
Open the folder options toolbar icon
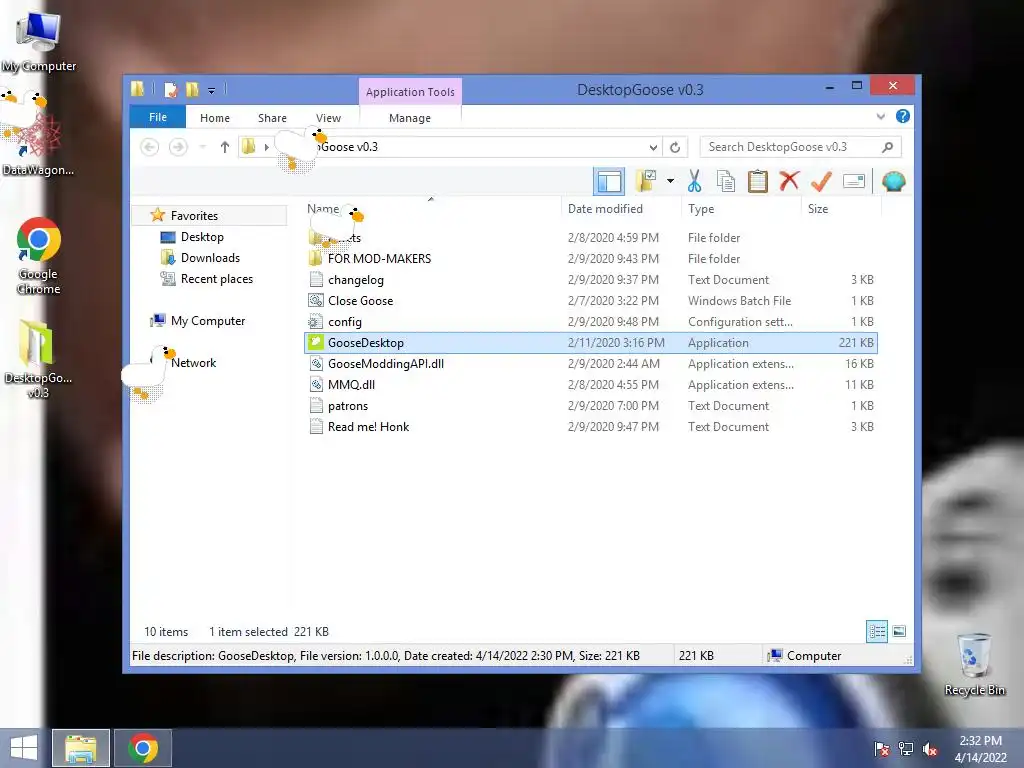[647, 181]
